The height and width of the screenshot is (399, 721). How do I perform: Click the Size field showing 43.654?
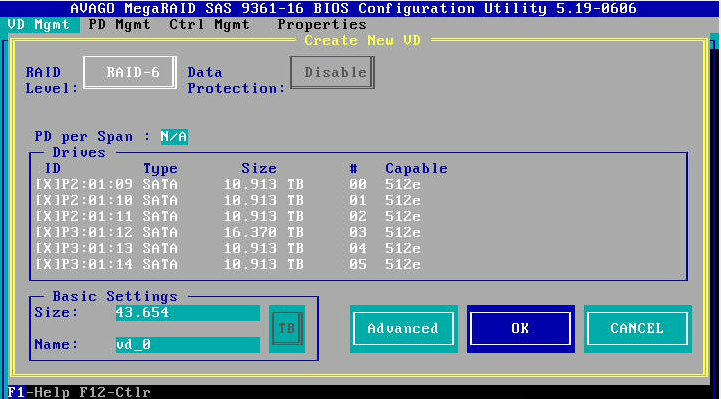click(188, 313)
